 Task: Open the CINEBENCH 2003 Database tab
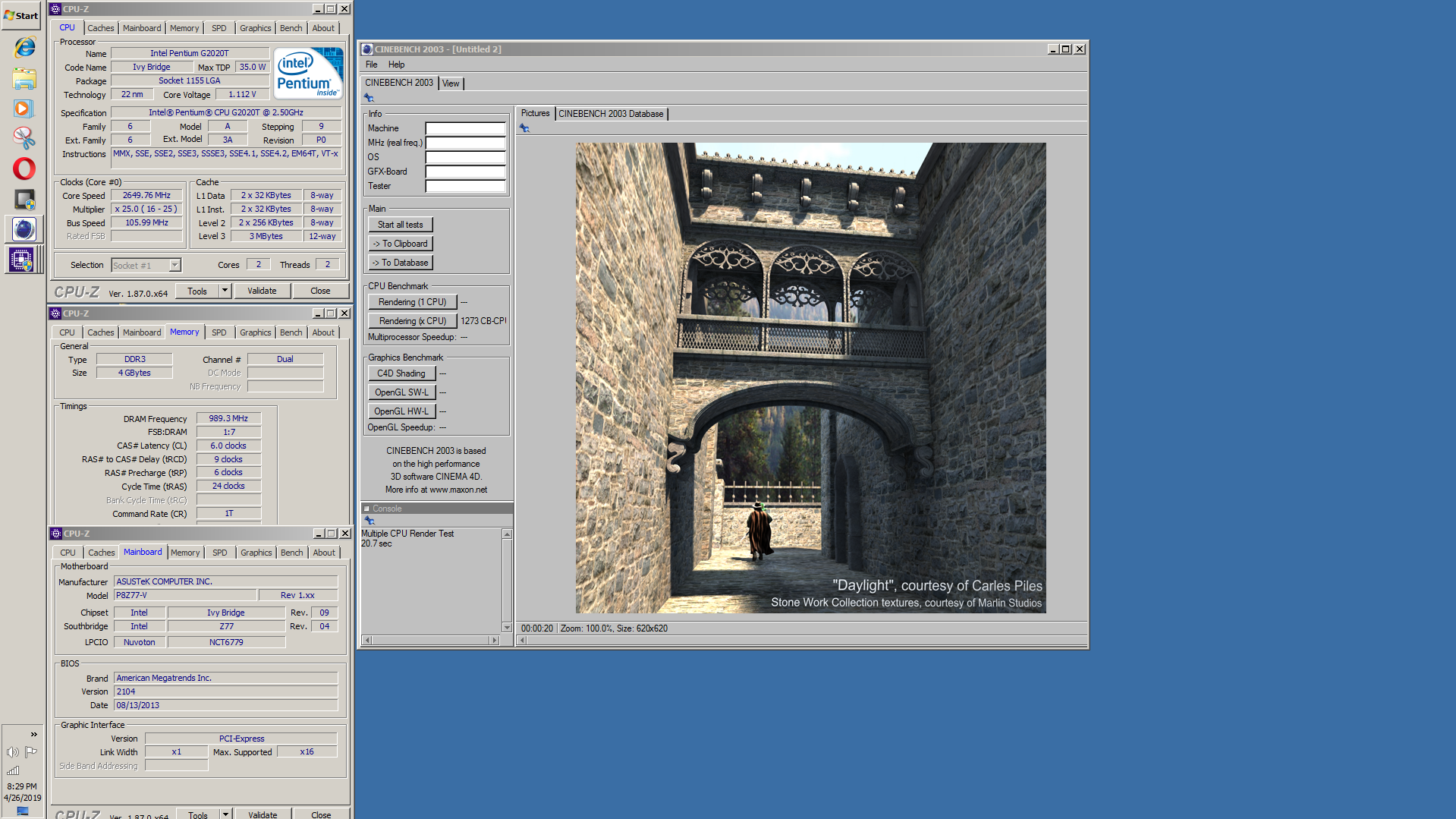point(611,114)
